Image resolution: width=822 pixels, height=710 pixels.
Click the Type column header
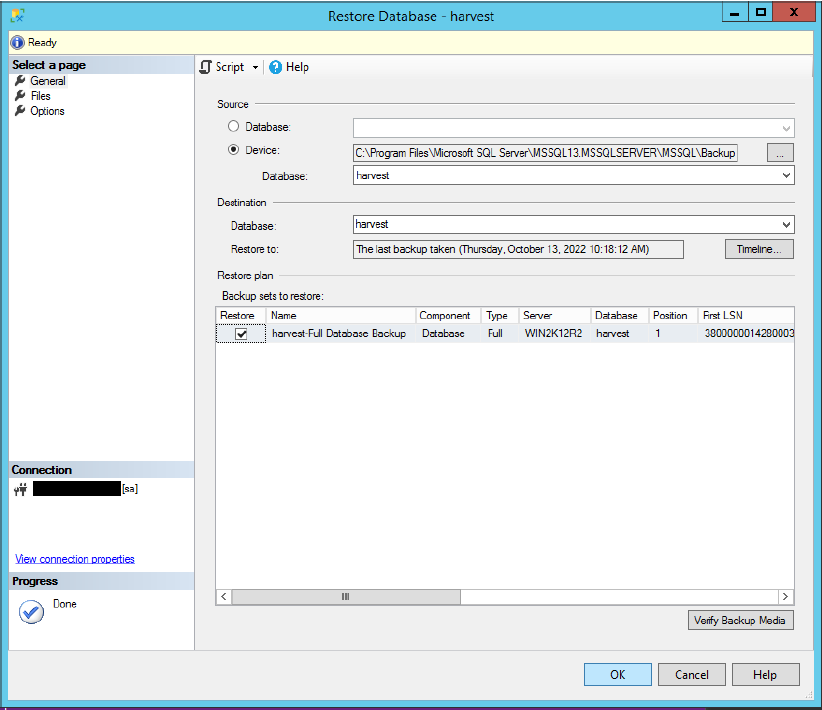[500, 315]
